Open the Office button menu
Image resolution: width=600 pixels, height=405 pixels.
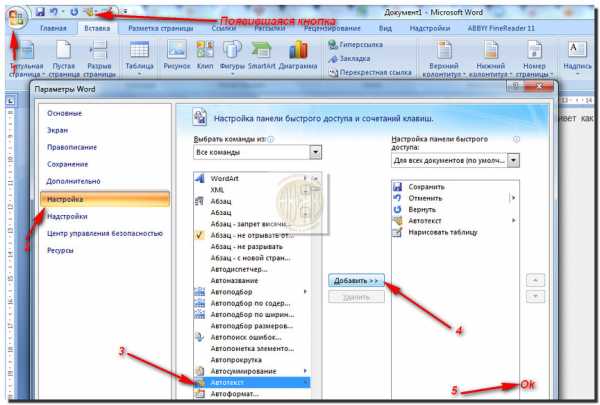[x=16, y=17]
